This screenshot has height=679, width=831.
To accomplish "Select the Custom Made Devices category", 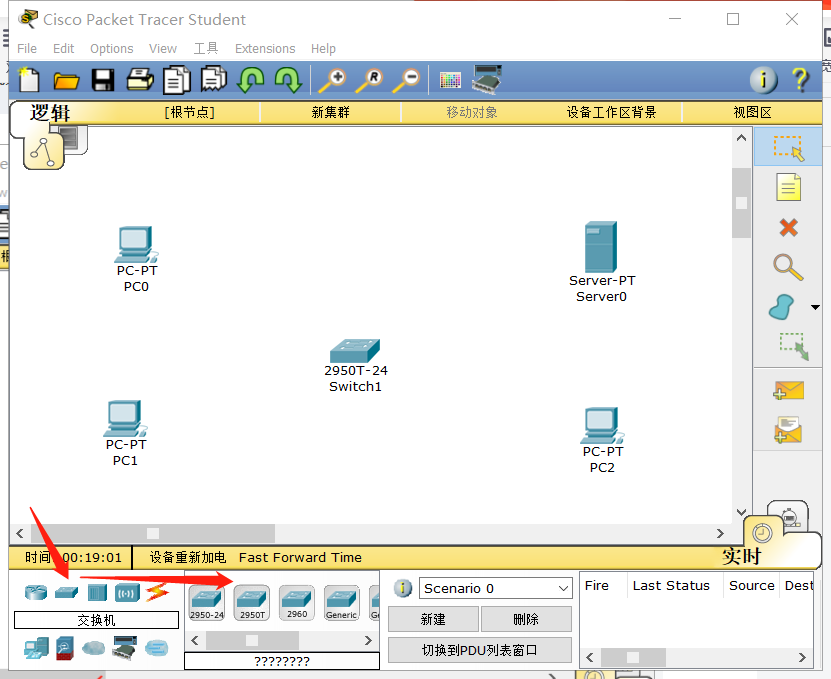I will (x=125, y=648).
